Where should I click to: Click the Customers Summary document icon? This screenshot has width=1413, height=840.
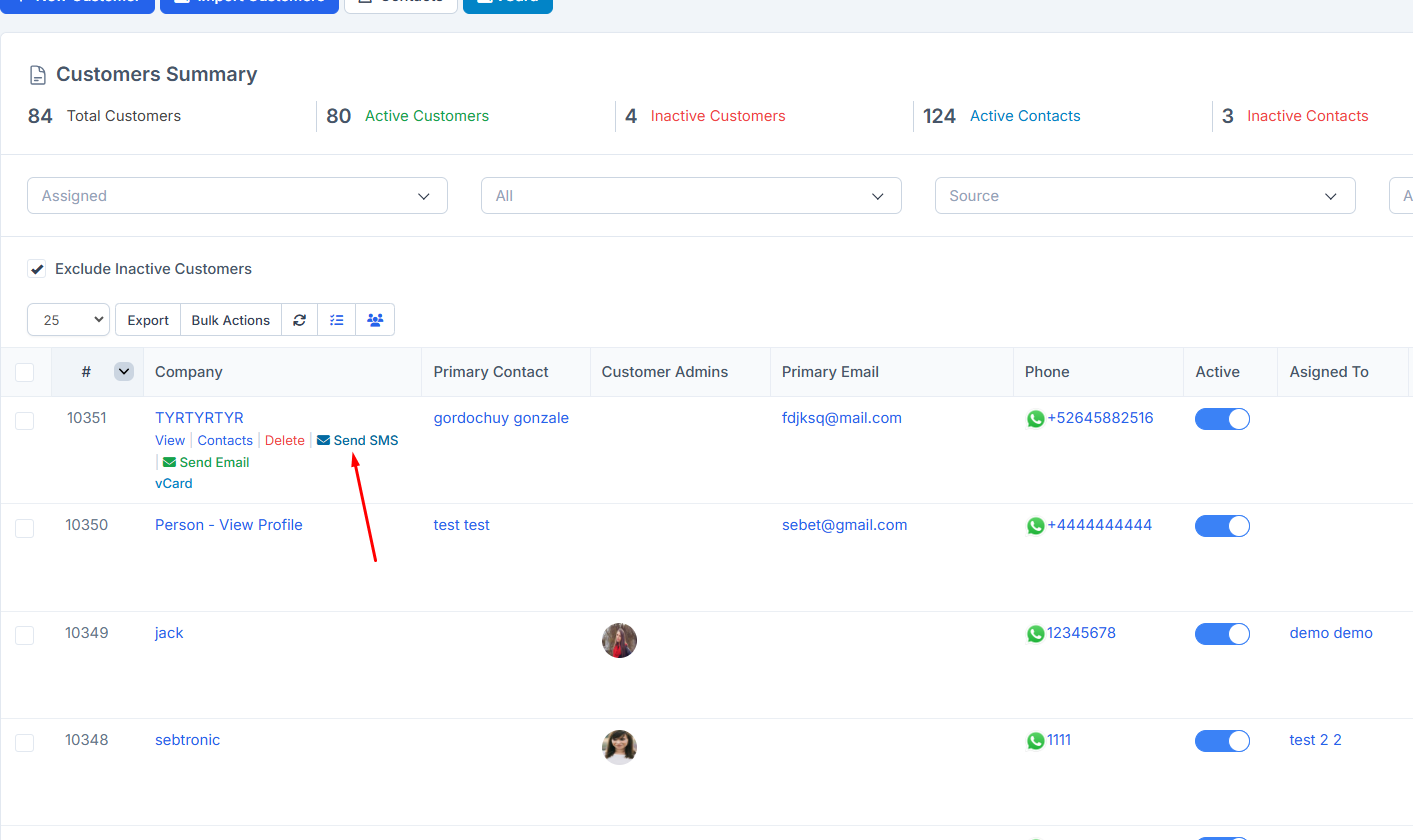tap(37, 73)
